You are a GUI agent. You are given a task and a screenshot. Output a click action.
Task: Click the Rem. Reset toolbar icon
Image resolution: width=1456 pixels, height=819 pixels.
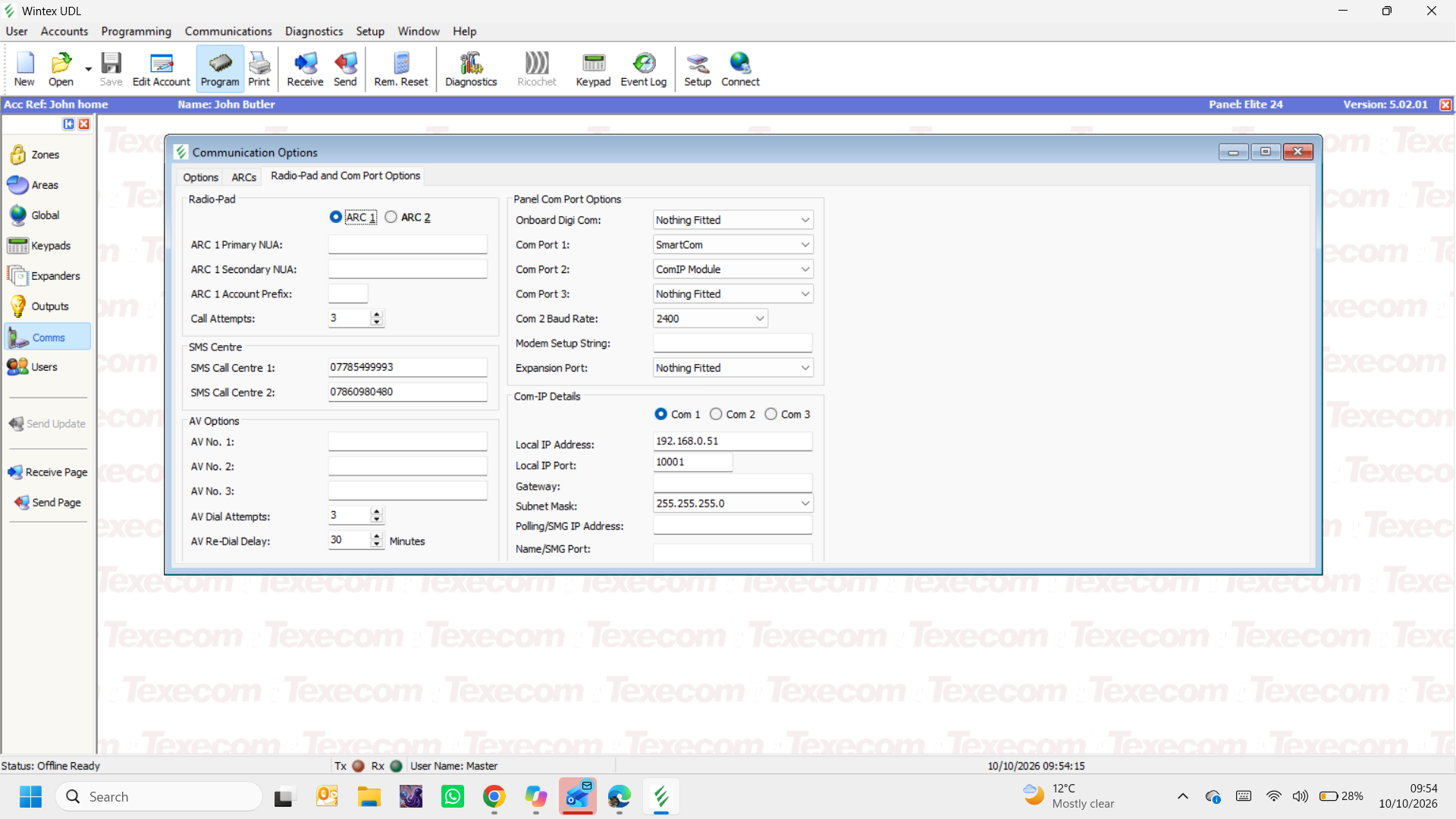(401, 69)
